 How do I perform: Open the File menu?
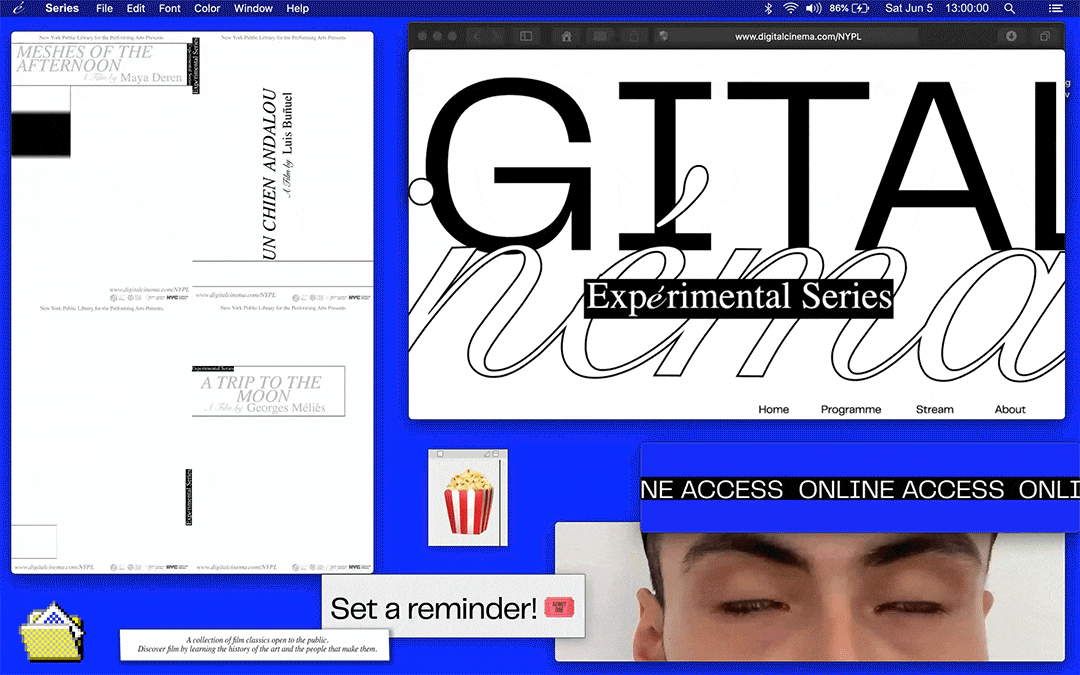point(105,8)
